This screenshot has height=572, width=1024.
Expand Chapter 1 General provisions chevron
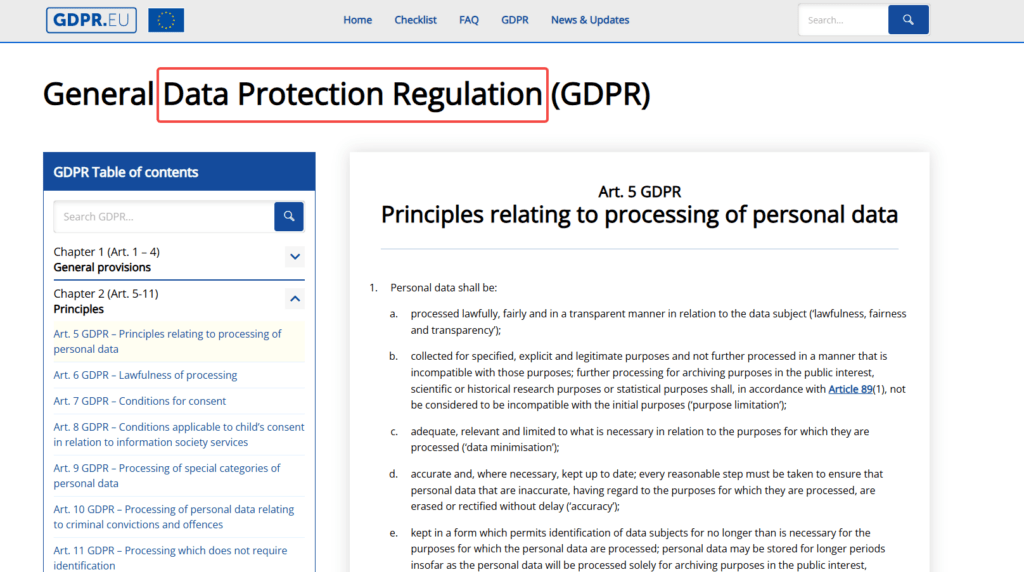click(x=295, y=257)
